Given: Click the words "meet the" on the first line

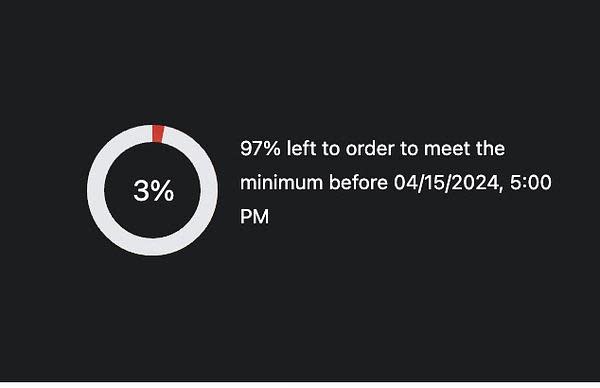Looking at the screenshot, I should 464,148.
